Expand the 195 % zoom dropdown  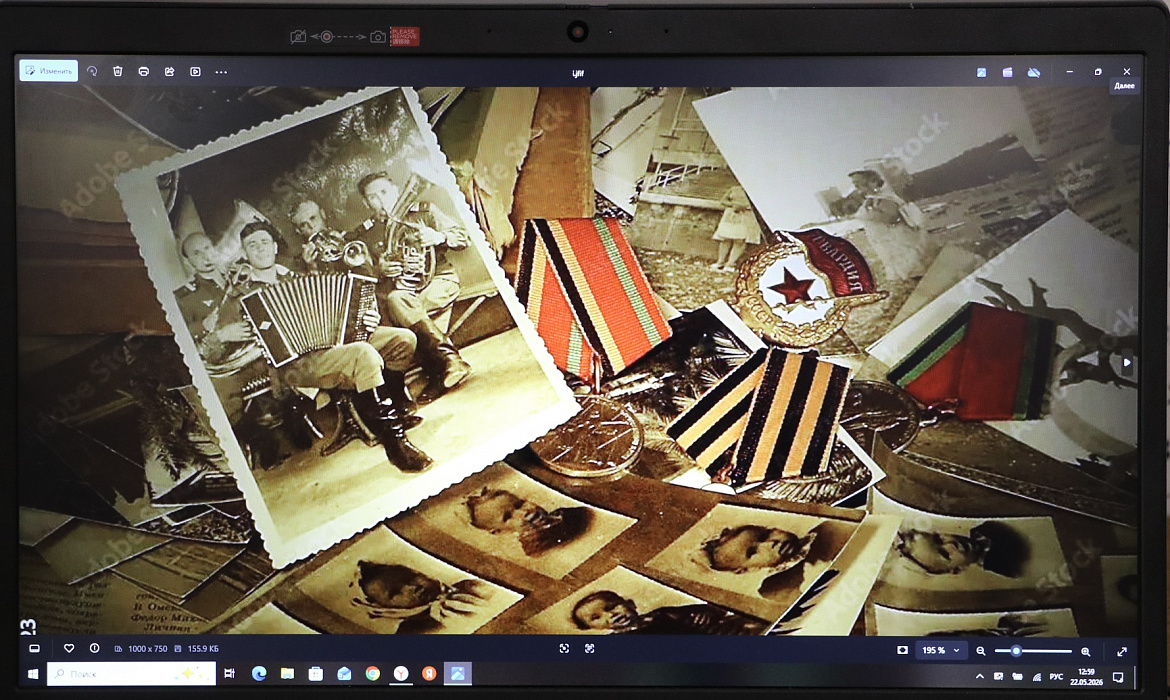(940, 651)
